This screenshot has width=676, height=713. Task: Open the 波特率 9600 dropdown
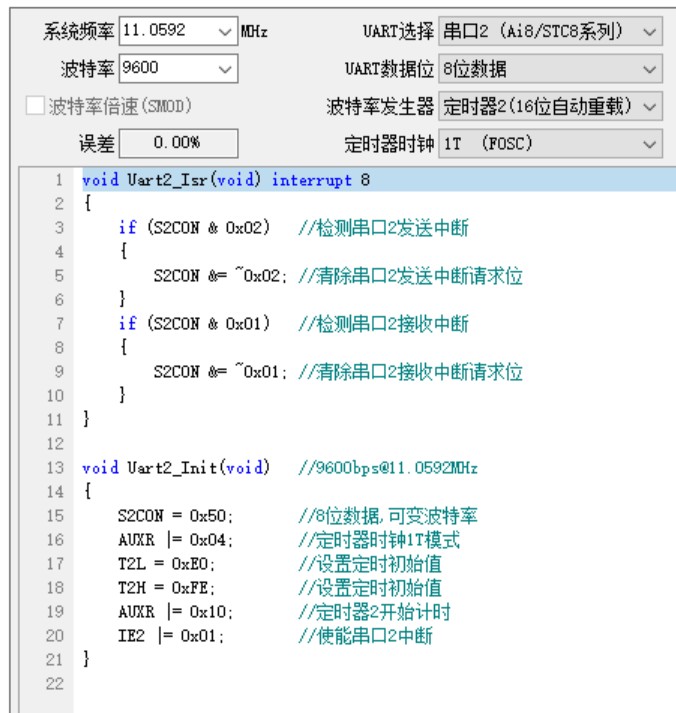click(178, 68)
